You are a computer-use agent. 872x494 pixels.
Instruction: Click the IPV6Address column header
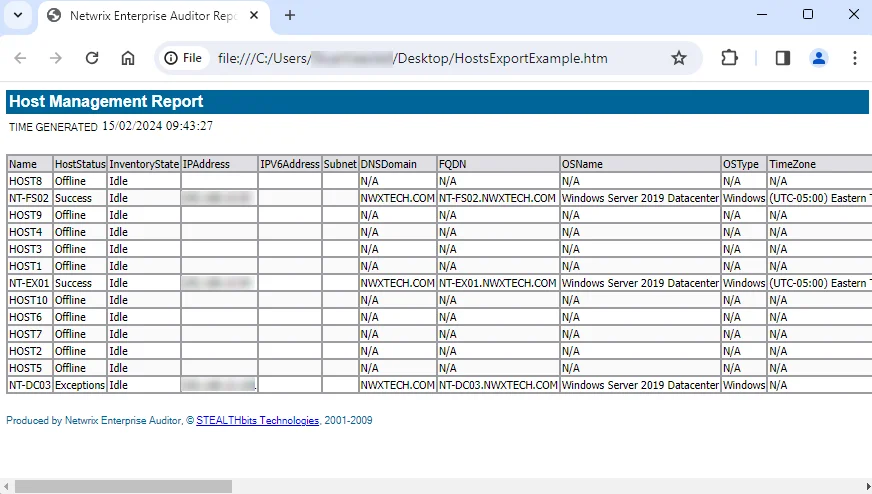click(x=290, y=164)
